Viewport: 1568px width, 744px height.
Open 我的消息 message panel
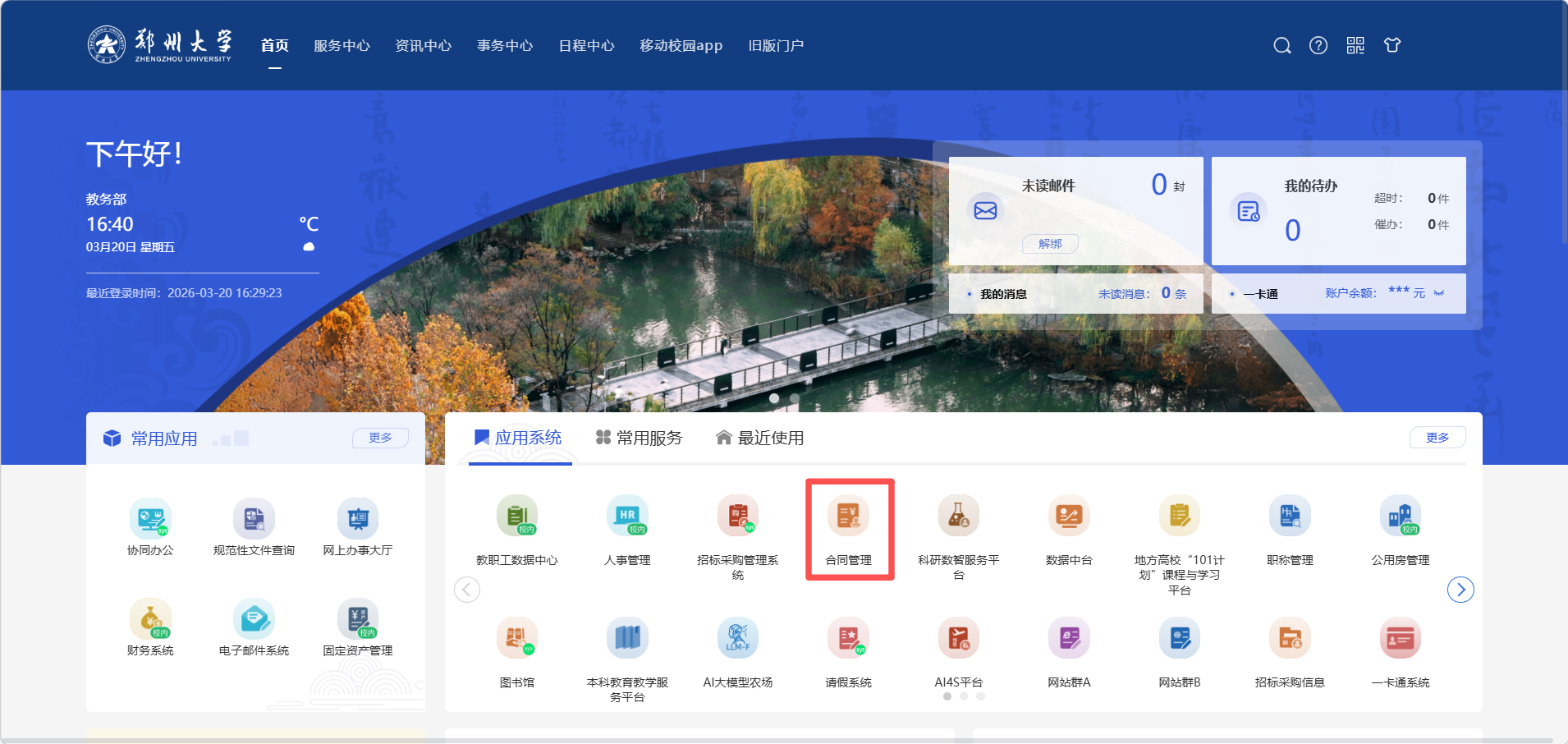[x=1003, y=294]
